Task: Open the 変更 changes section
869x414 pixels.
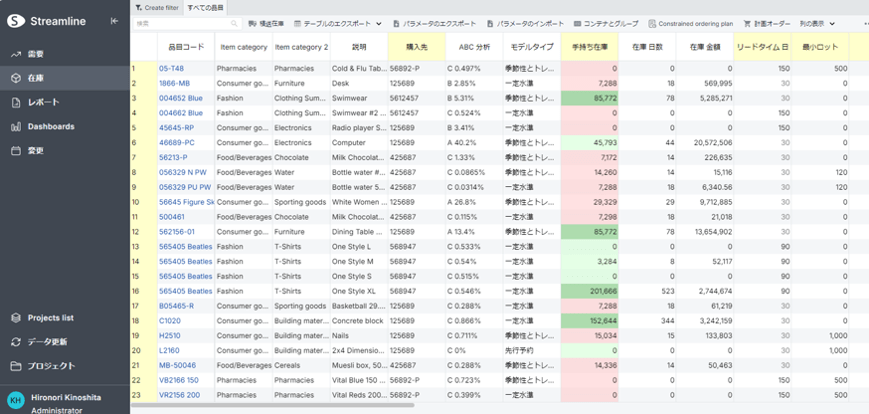Action: point(36,151)
